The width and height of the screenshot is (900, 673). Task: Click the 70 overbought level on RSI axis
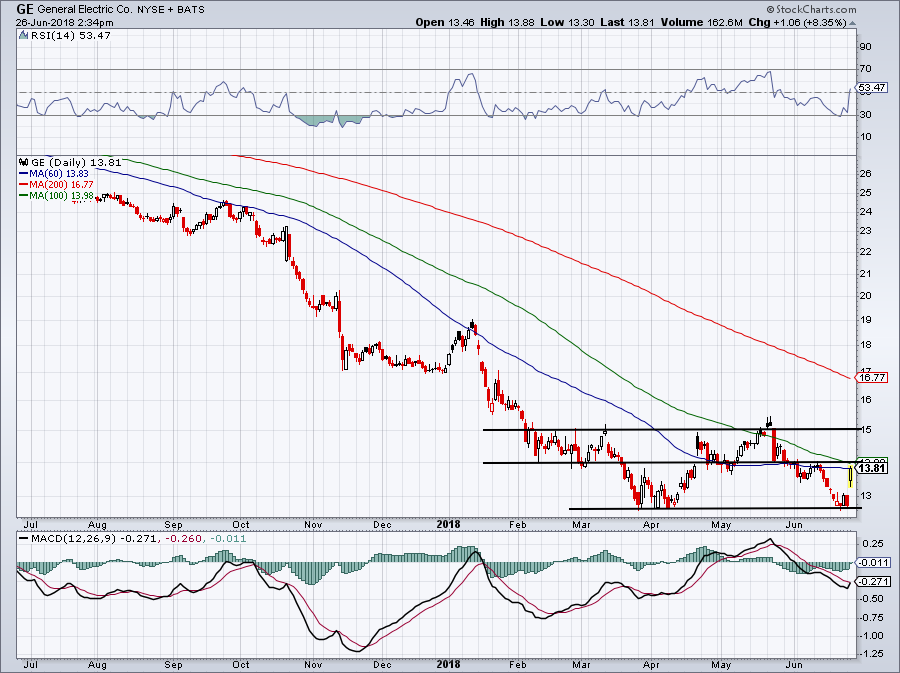tap(865, 69)
